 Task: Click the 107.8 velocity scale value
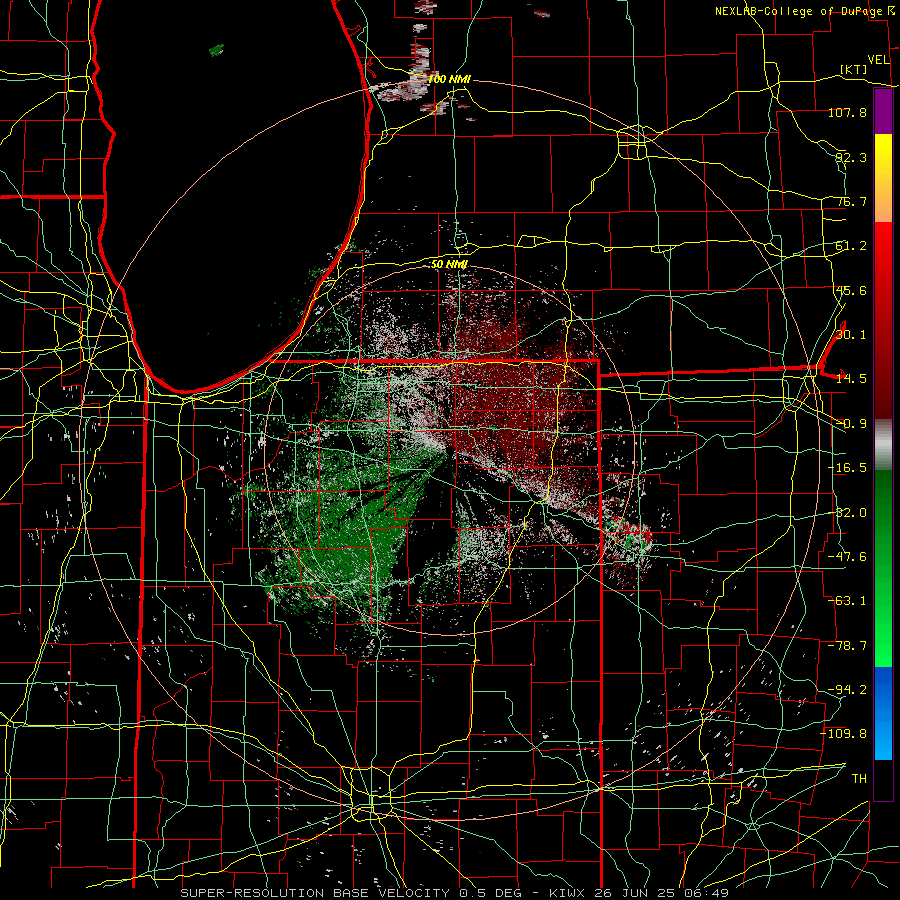tap(847, 112)
